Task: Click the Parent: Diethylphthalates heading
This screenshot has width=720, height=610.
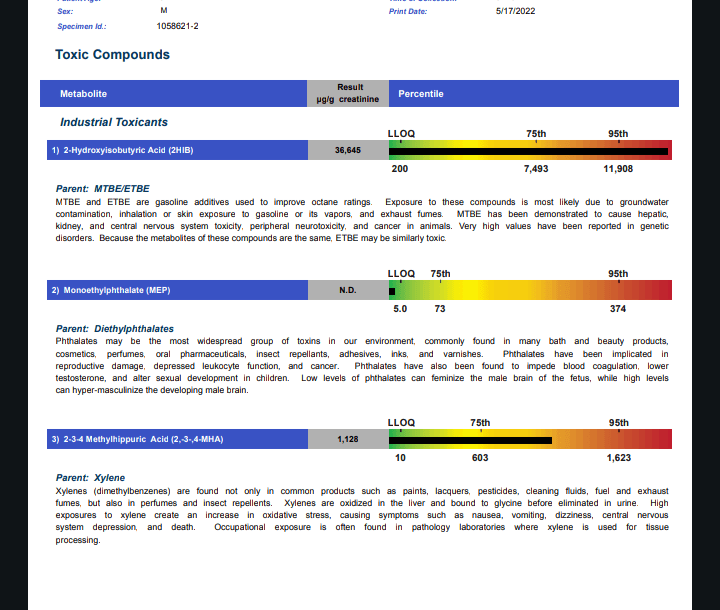Action: pos(115,329)
